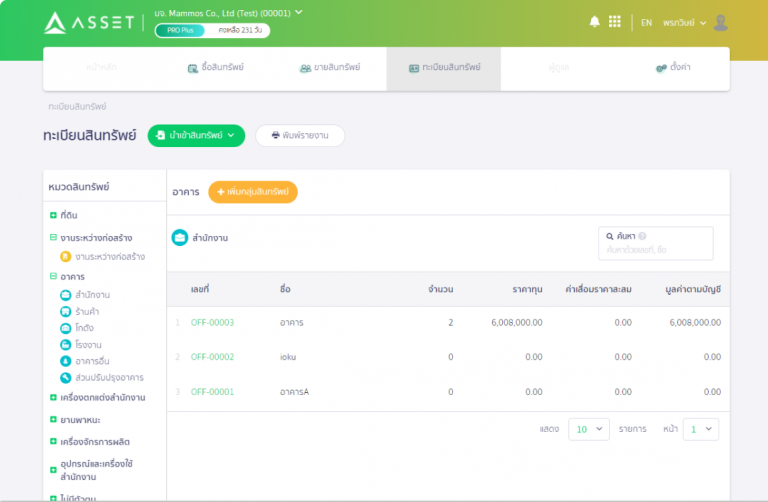Select the สำนักงาน office icon in the category tree
Image resolution: width=768 pixels, height=502 pixels.
pos(66,295)
